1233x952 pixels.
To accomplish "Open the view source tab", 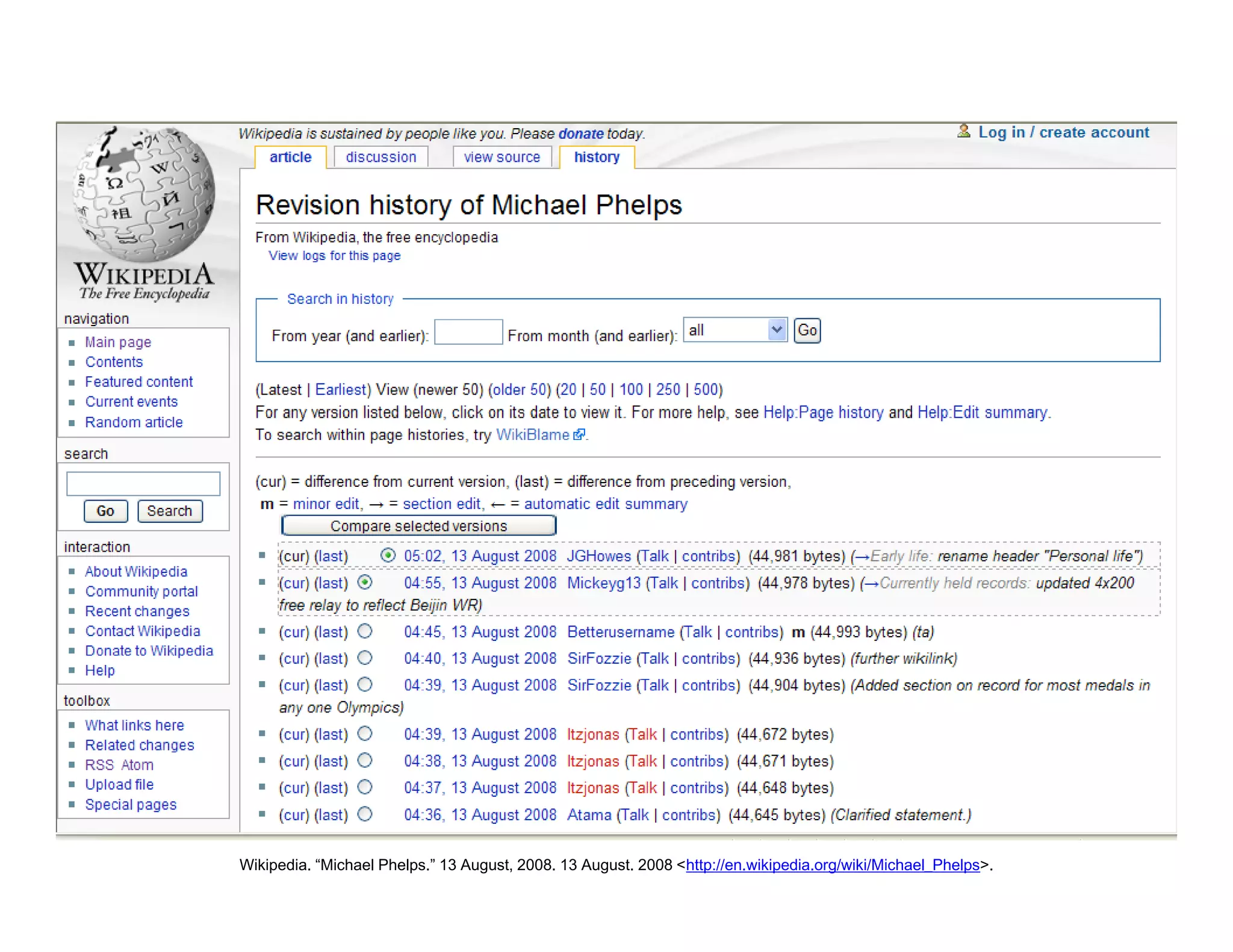I will coord(502,157).
